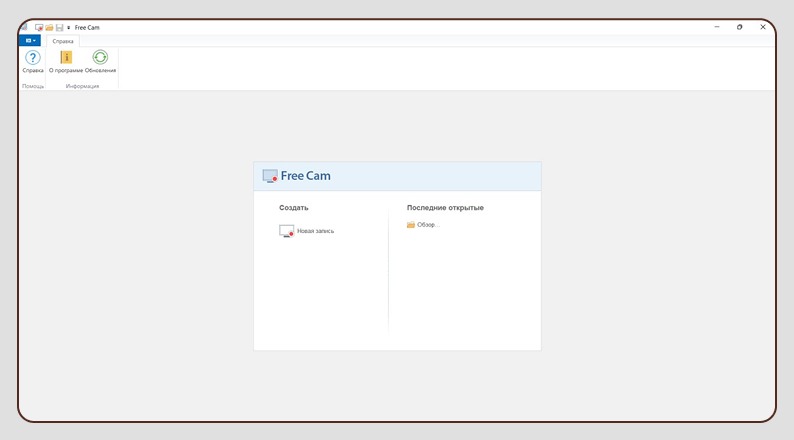Click the save floppy disk icon in the title bar
The width and height of the screenshot is (794, 440).
[x=59, y=27]
